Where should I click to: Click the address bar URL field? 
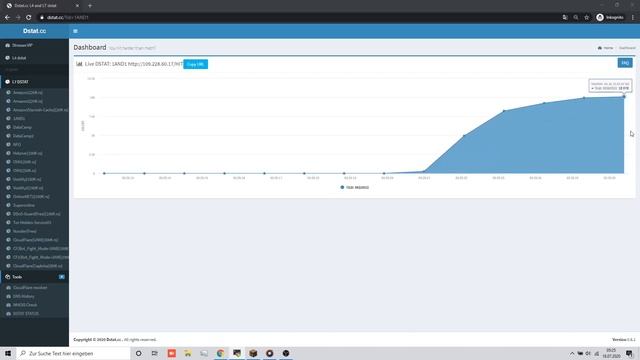coord(298,18)
